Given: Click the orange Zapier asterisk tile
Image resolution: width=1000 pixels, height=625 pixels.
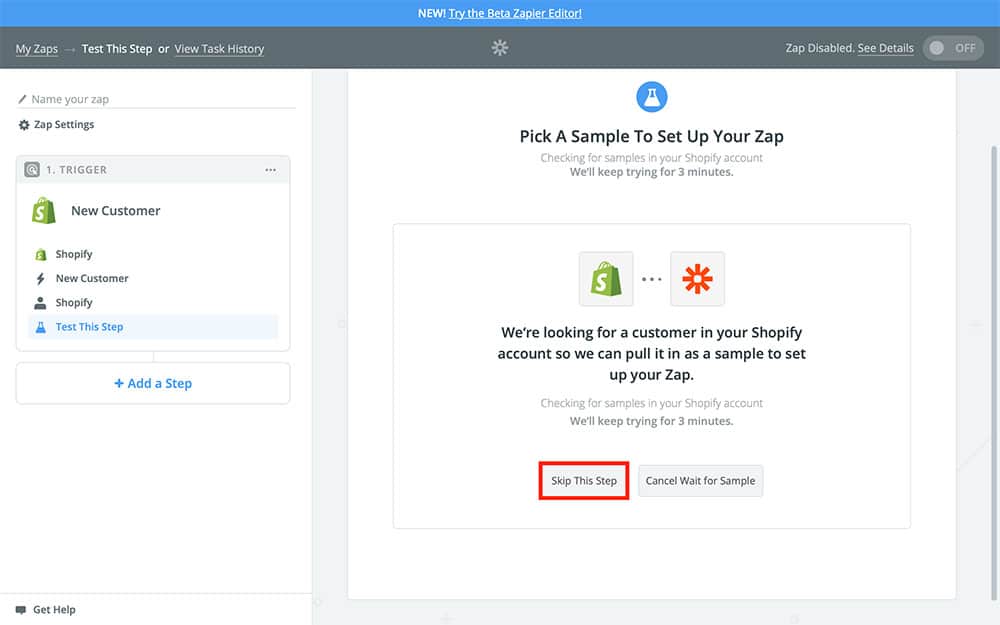Looking at the screenshot, I should [697, 279].
